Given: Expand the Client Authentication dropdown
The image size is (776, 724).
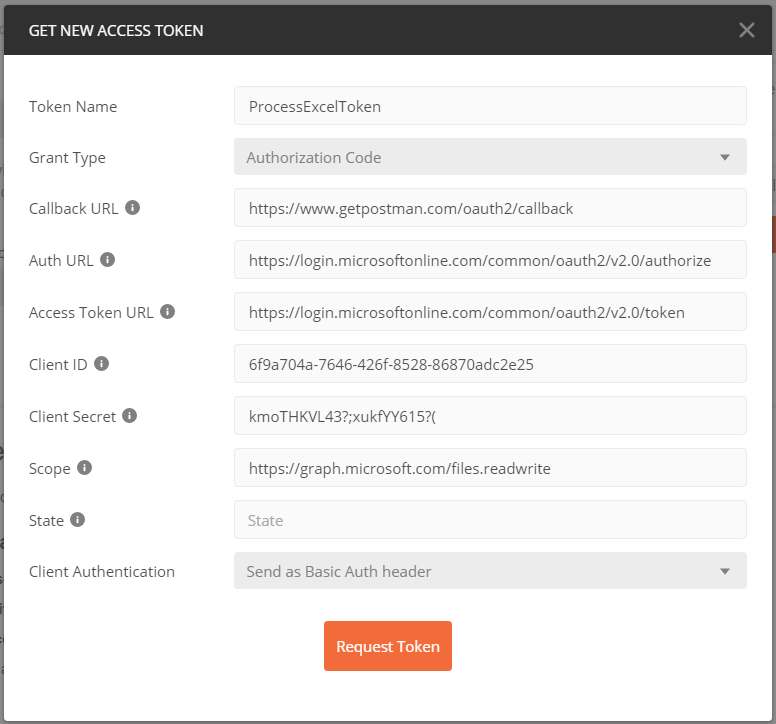Looking at the screenshot, I should point(490,572).
